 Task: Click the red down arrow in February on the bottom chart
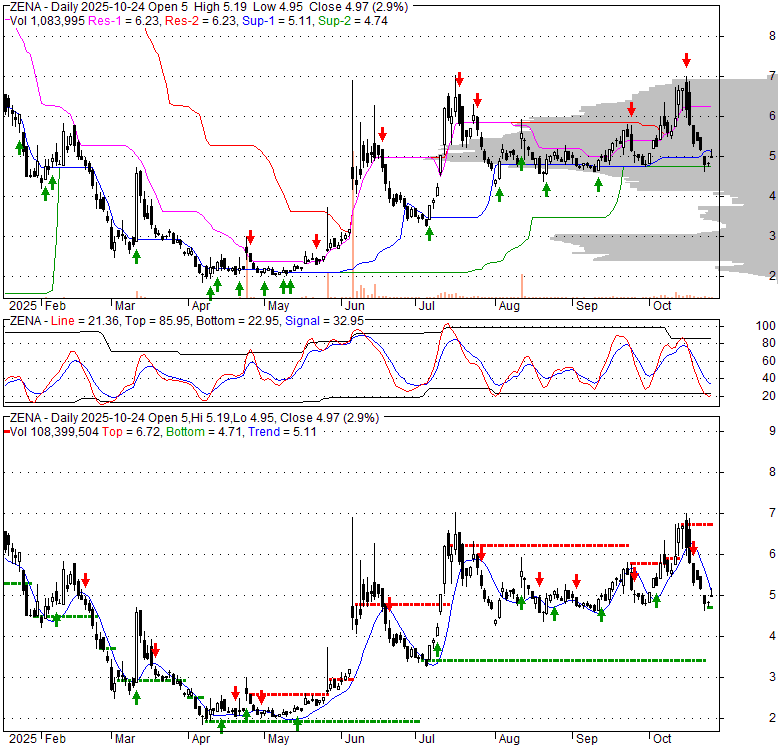click(86, 580)
